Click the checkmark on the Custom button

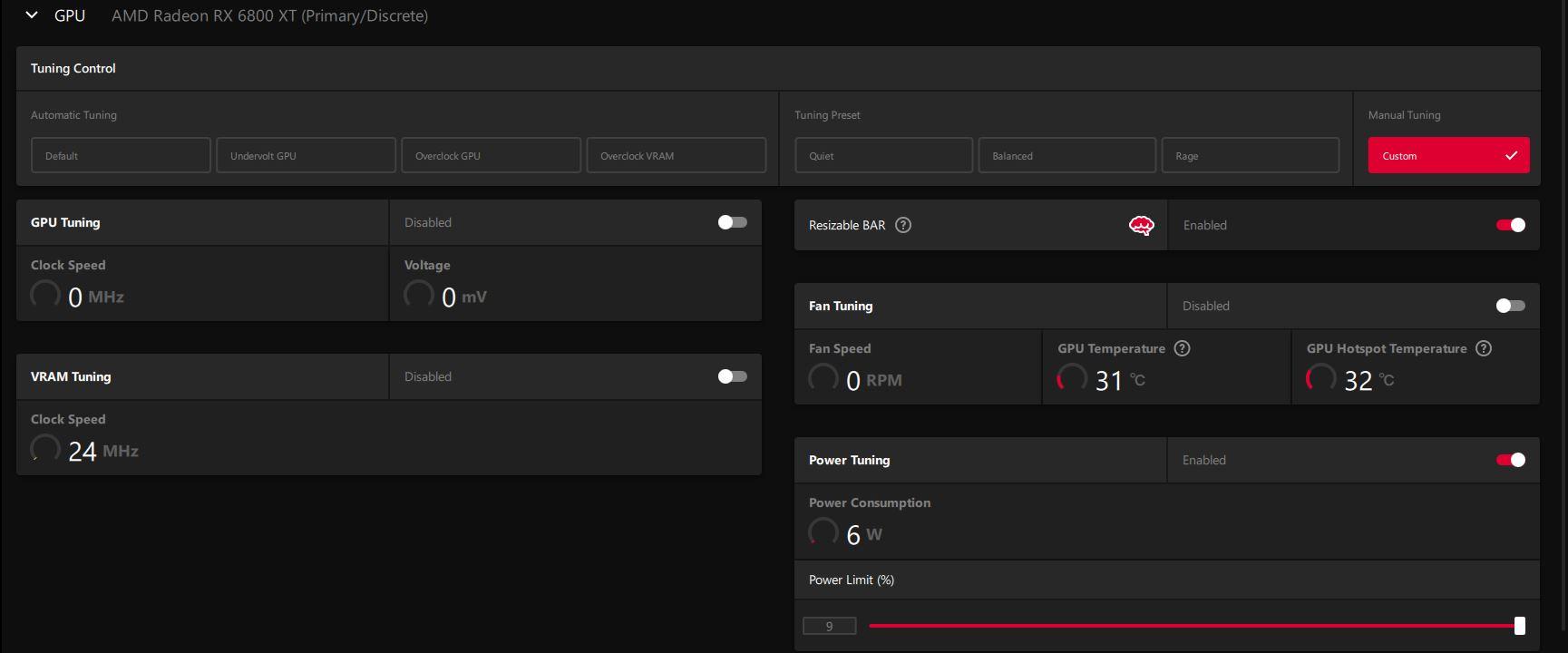point(1511,156)
